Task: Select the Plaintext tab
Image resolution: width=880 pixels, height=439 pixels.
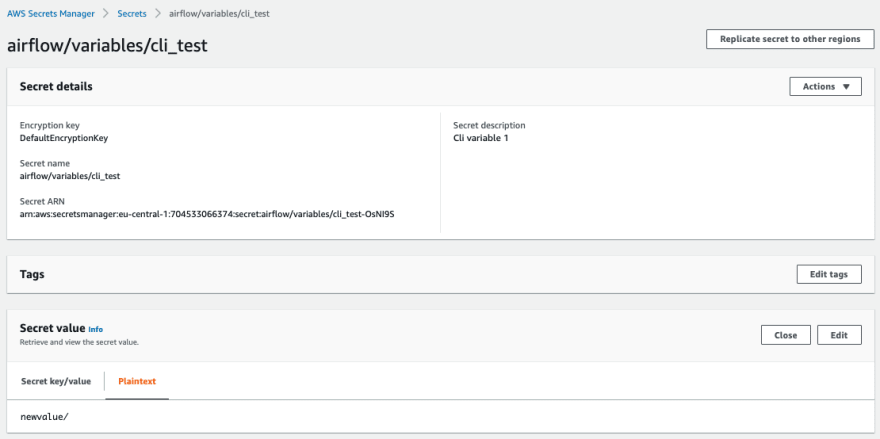Action: click(x=137, y=381)
